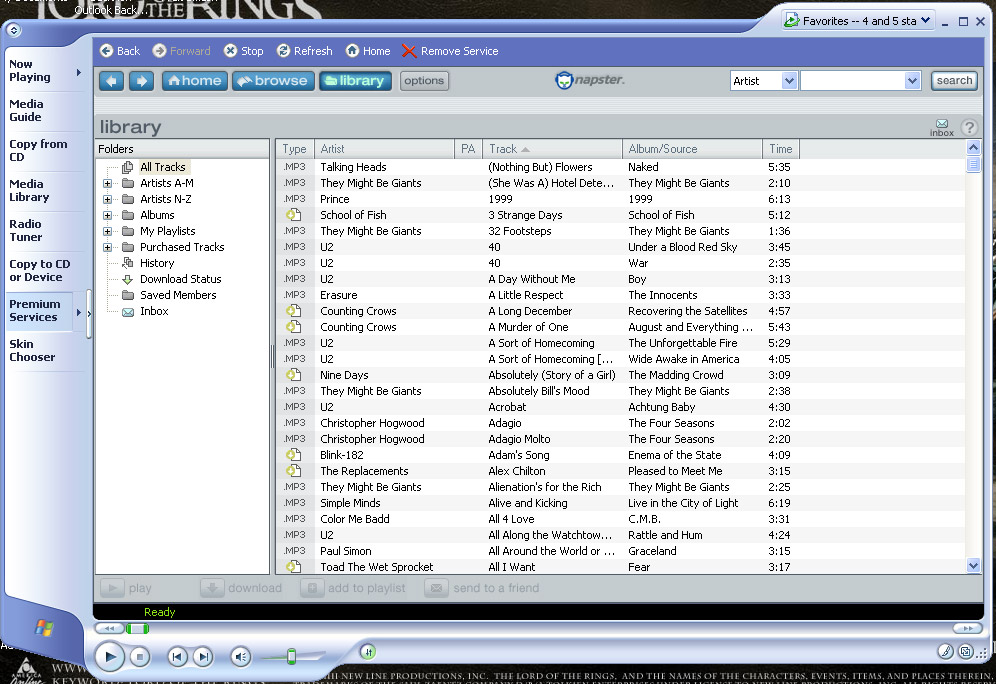
Task: Sort by the Track column header
Action: coord(551,149)
